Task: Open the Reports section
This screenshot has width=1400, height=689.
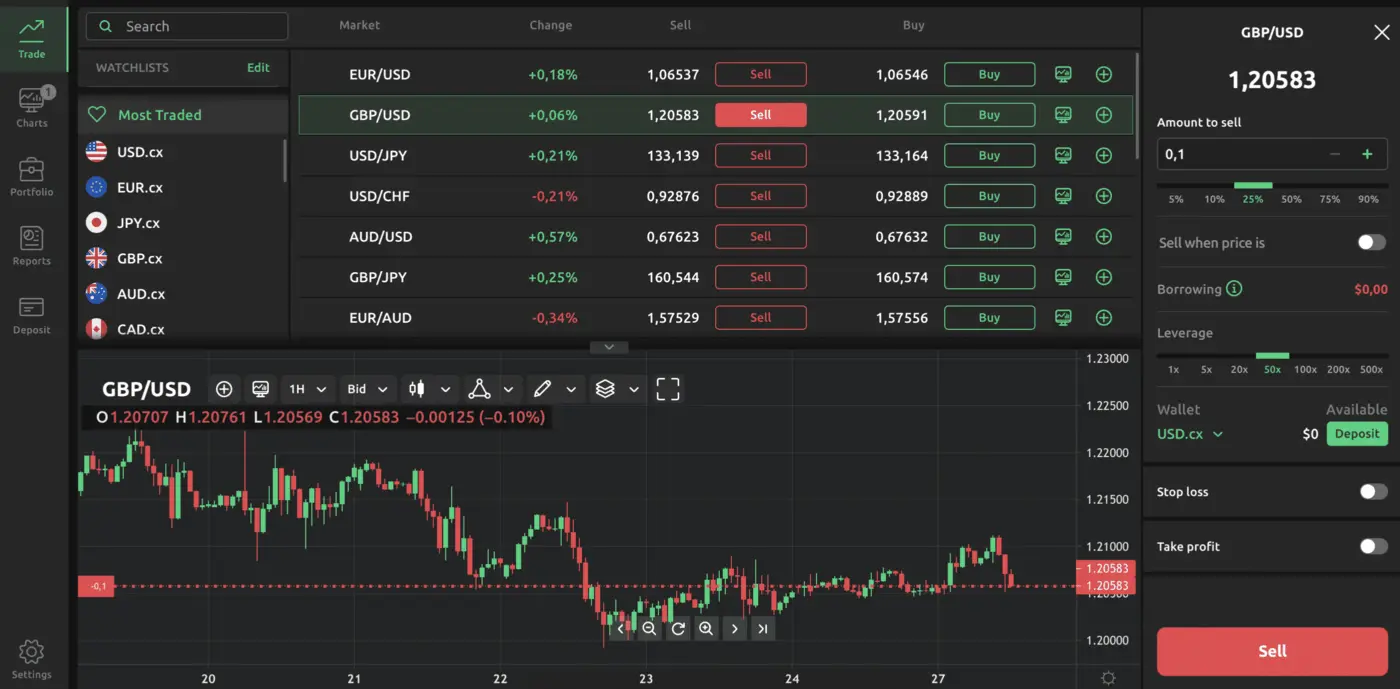Action: [32, 246]
